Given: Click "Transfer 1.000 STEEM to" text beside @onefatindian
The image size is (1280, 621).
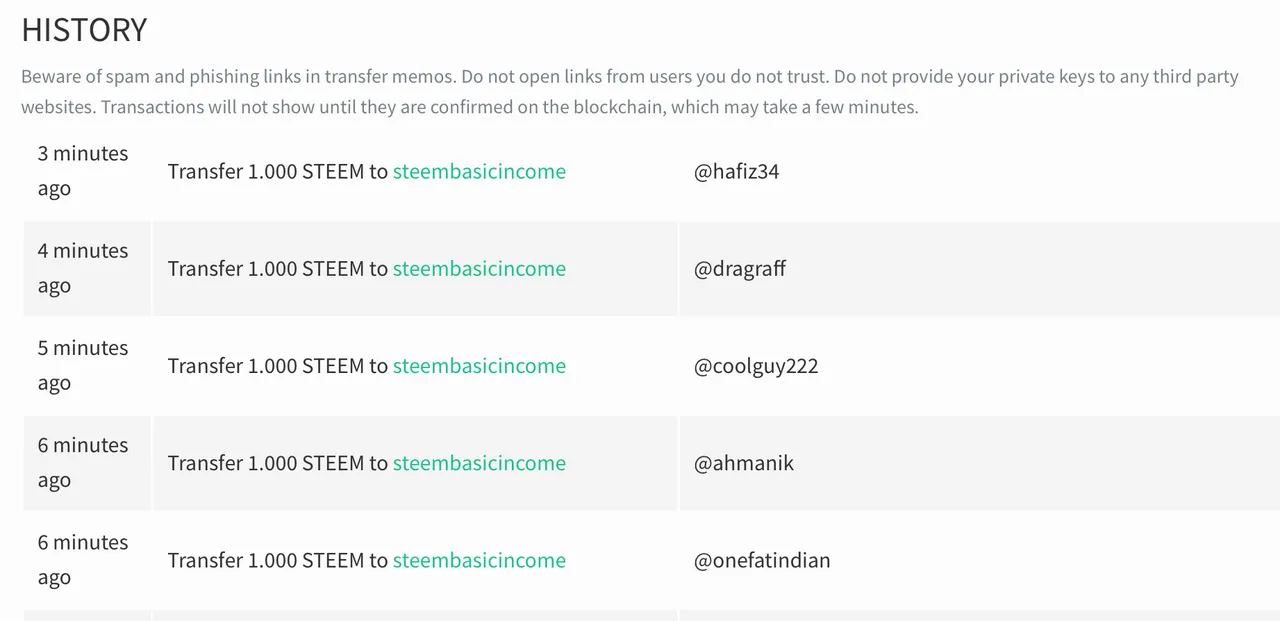Looking at the screenshot, I should [x=278, y=560].
